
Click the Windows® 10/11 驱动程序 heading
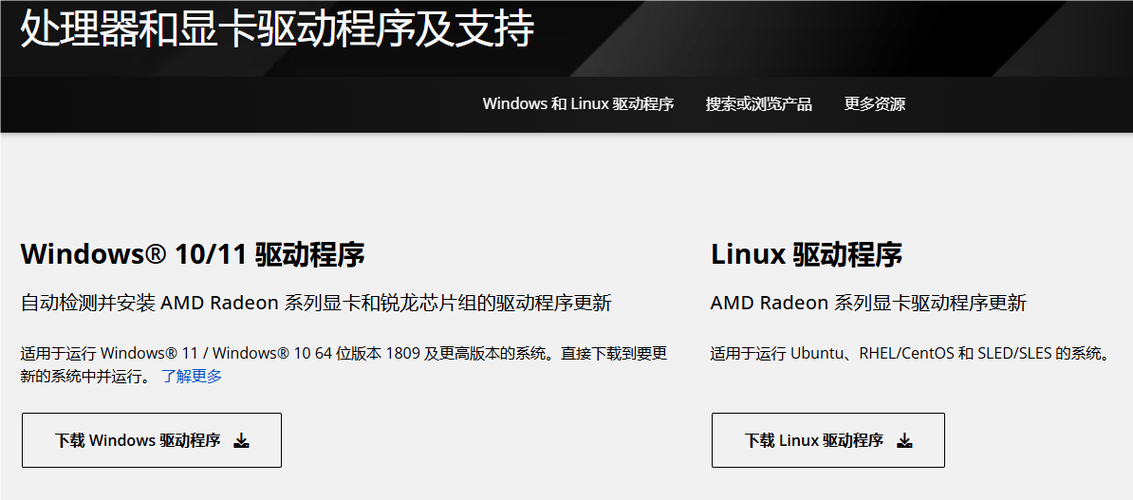click(192, 255)
